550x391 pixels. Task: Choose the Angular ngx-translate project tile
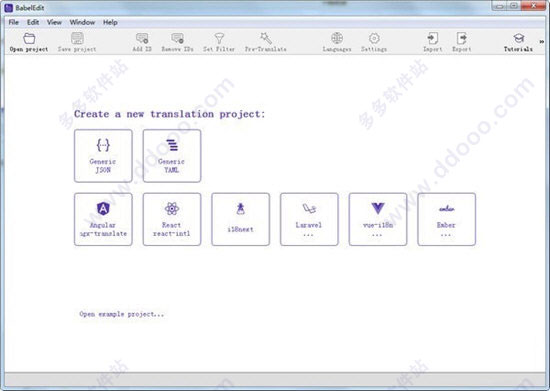[x=103, y=219]
